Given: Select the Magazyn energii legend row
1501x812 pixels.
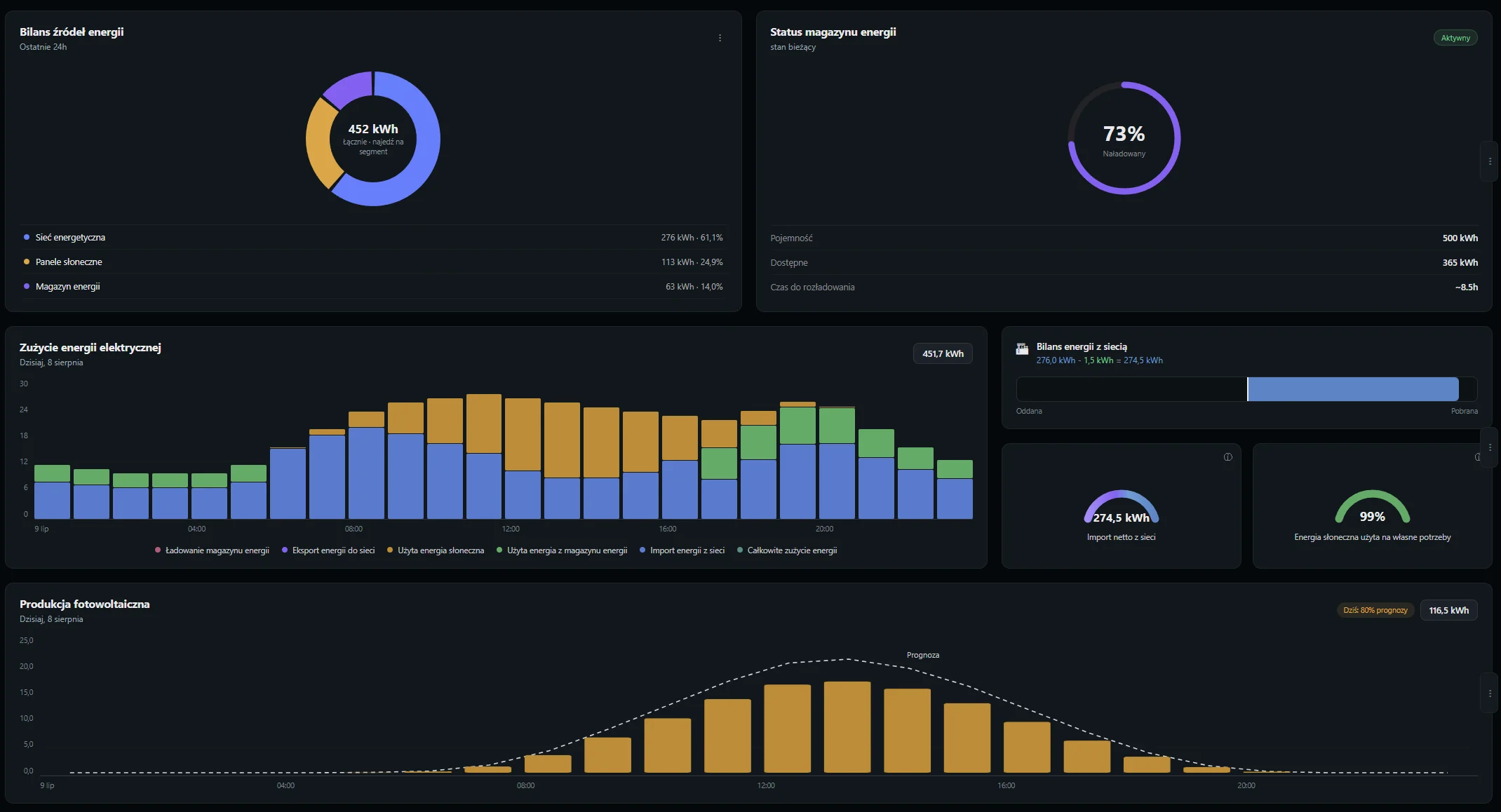Looking at the screenshot, I should point(373,287).
